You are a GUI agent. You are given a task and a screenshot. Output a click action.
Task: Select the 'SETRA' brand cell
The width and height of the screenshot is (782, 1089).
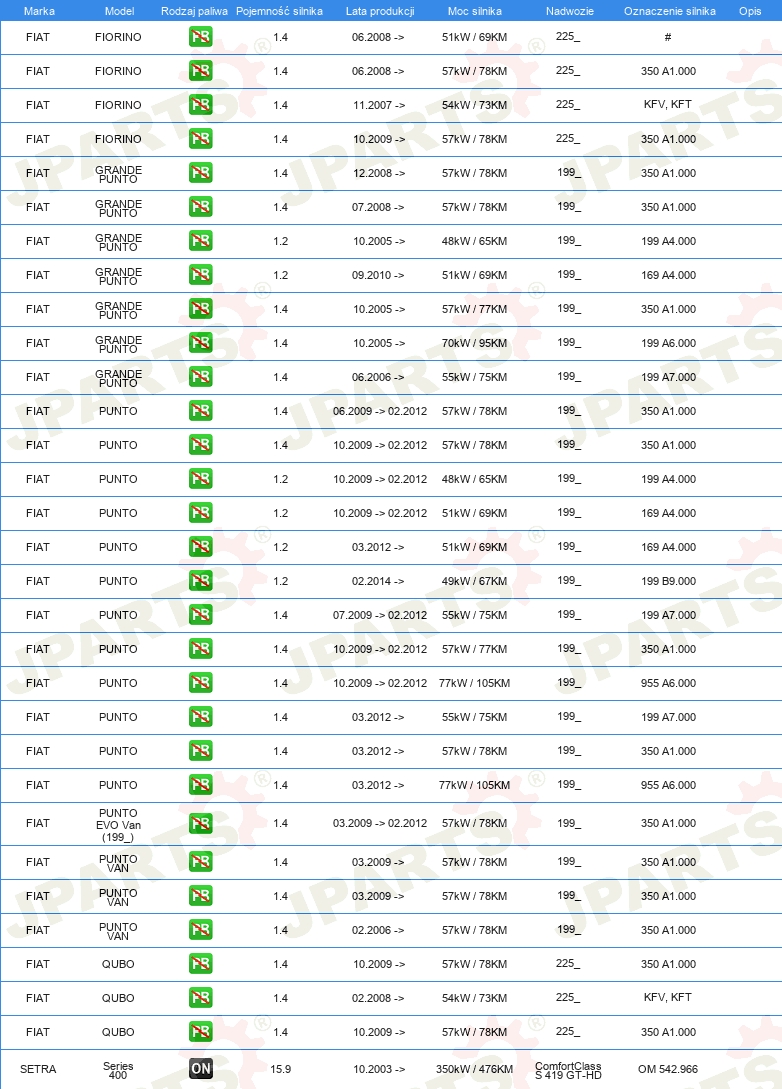[x=38, y=1069]
